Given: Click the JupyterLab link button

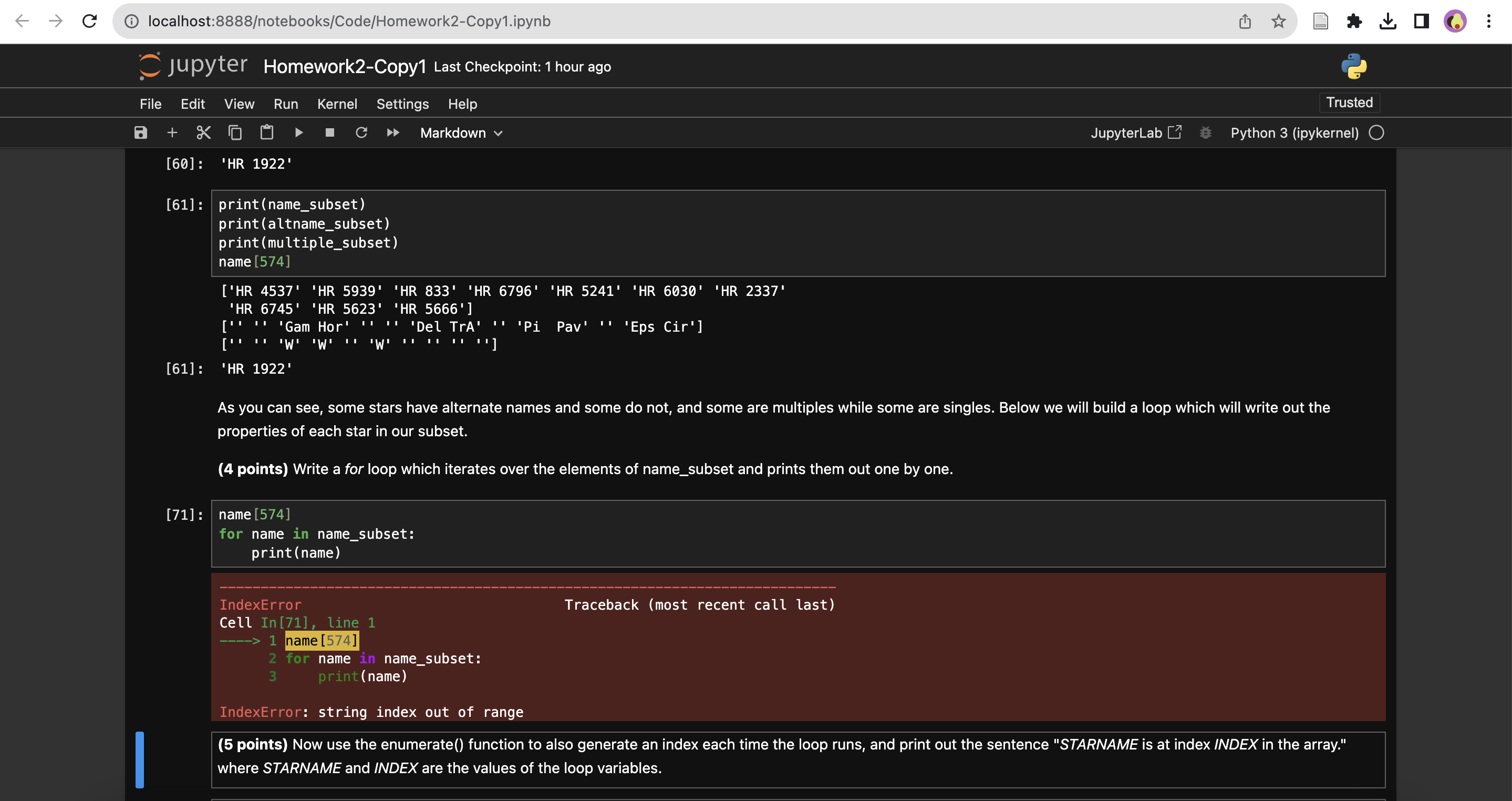Looking at the screenshot, I should pos(1135,133).
